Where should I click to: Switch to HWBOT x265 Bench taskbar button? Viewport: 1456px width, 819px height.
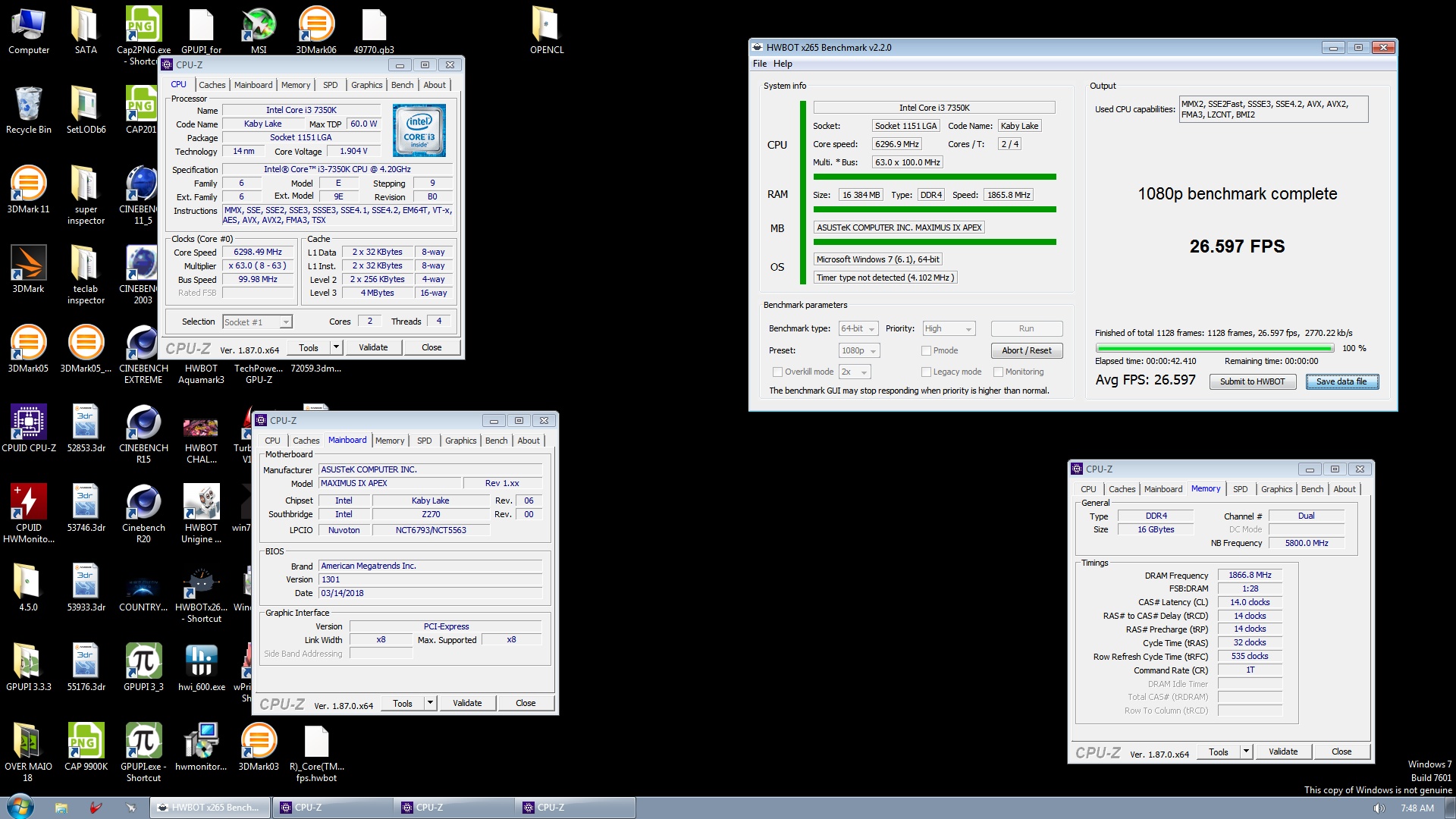[209, 808]
